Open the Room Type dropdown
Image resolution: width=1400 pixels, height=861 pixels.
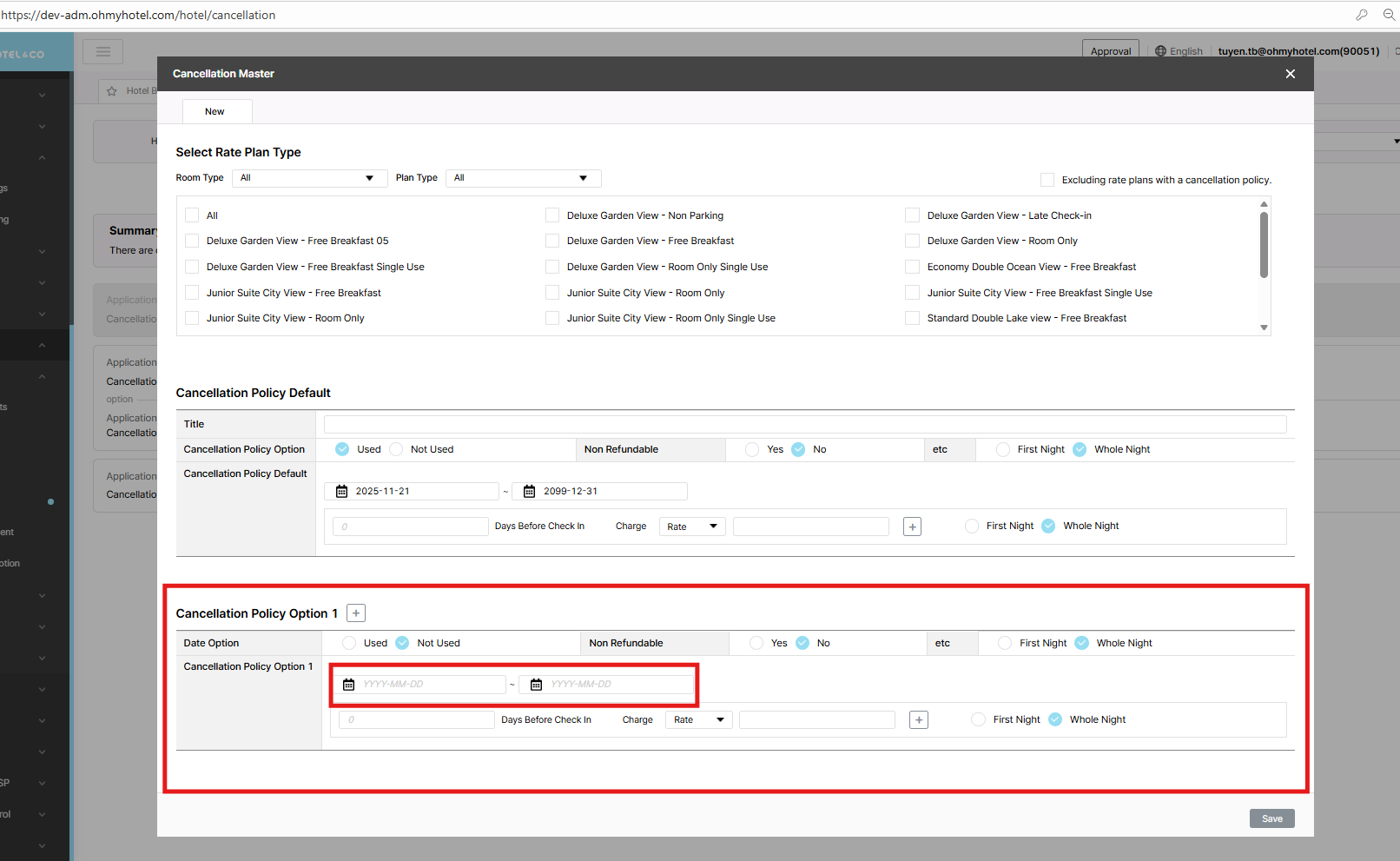pyautogui.click(x=307, y=178)
